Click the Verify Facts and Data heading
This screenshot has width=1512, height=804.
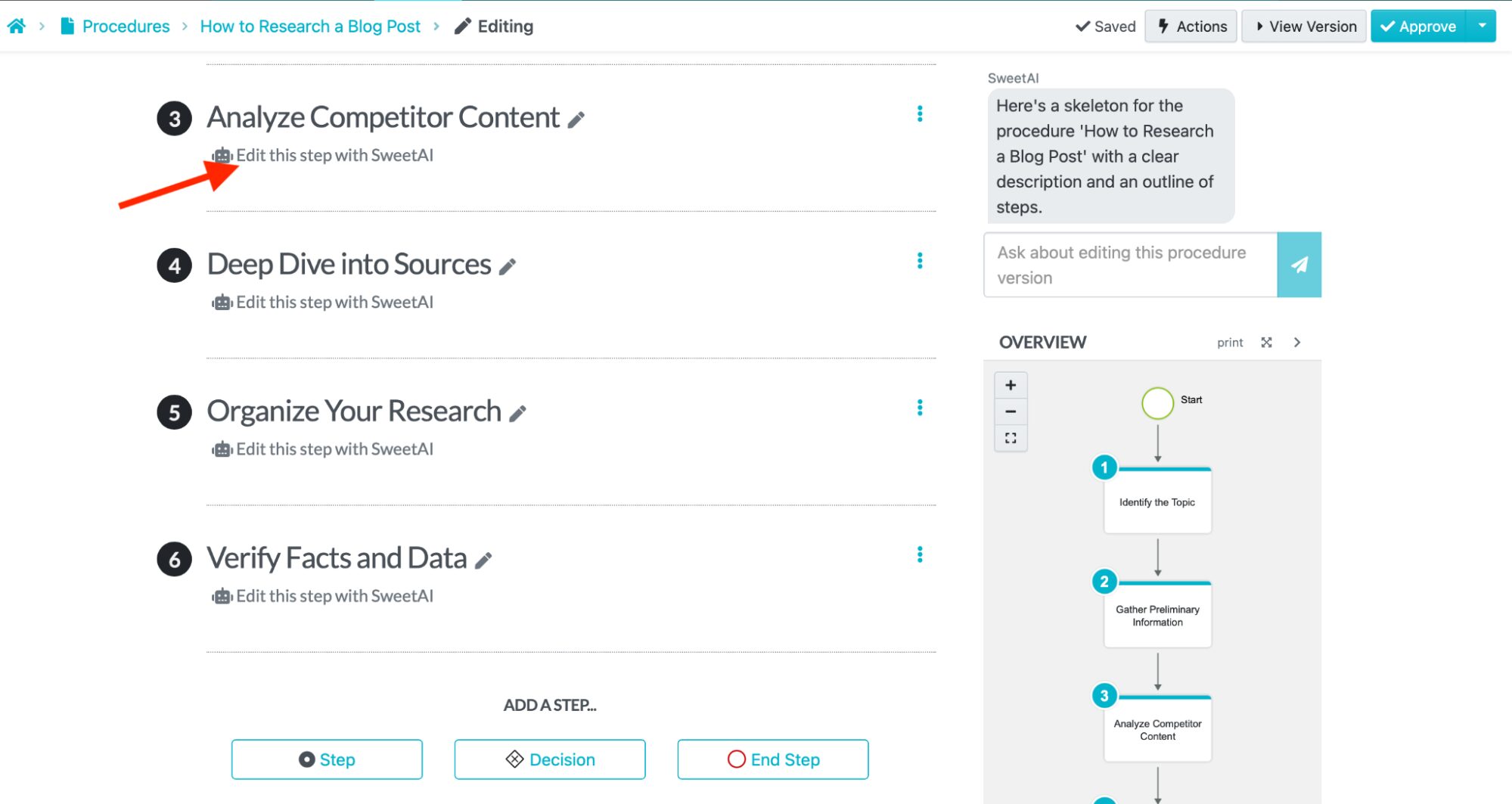coord(337,557)
